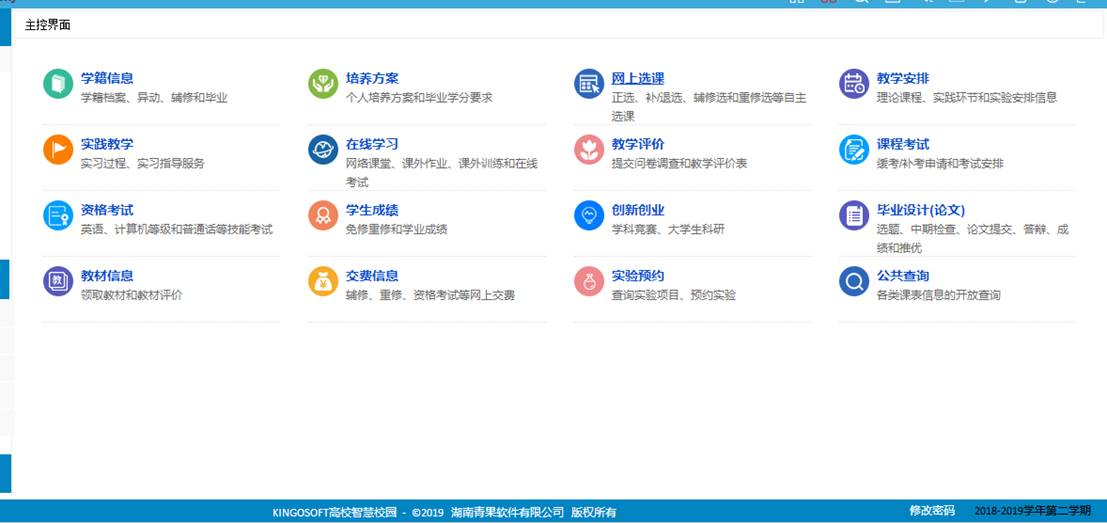Open the 教材信息 title link

[x=107, y=275]
